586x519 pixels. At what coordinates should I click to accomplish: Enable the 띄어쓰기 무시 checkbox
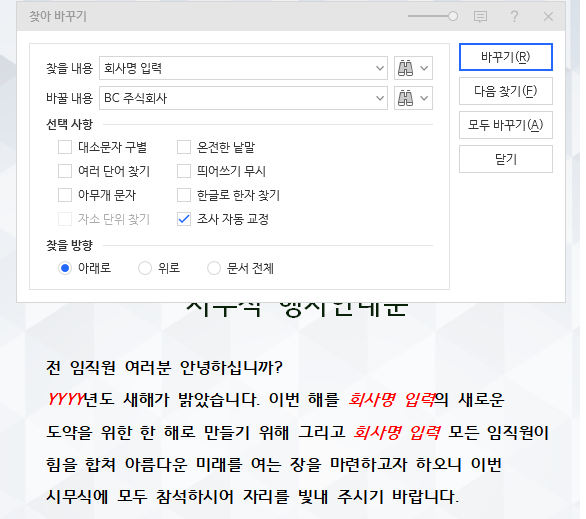(x=184, y=171)
